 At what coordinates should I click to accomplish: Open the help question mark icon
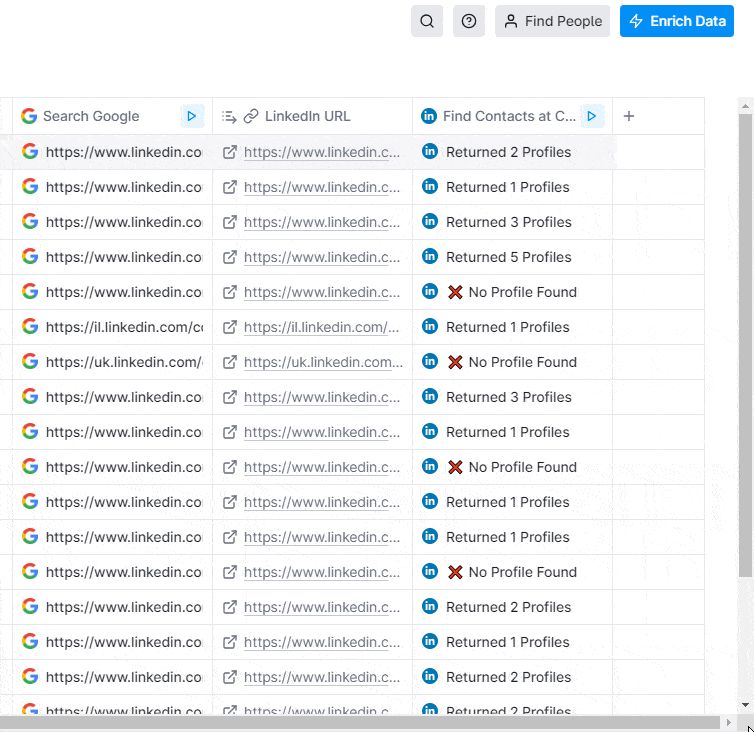[x=469, y=21]
